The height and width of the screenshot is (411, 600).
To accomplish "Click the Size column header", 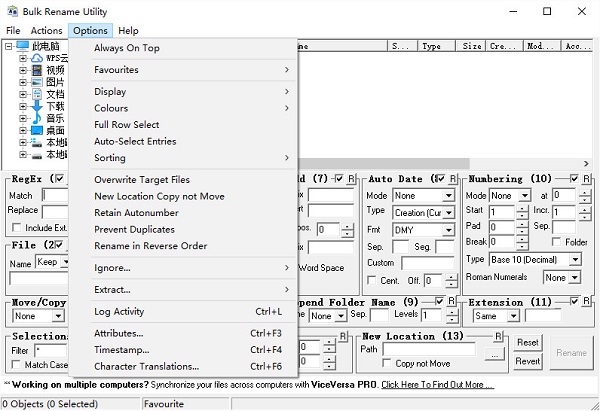I will pos(471,46).
